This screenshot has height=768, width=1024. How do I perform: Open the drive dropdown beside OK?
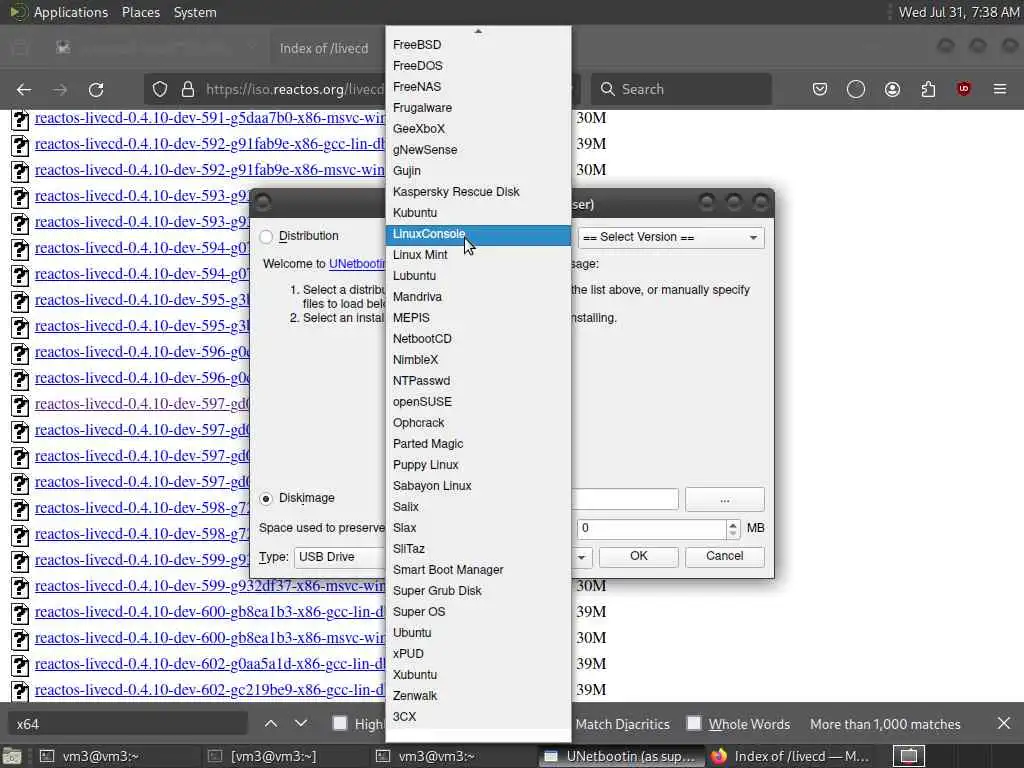pyautogui.click(x=580, y=557)
